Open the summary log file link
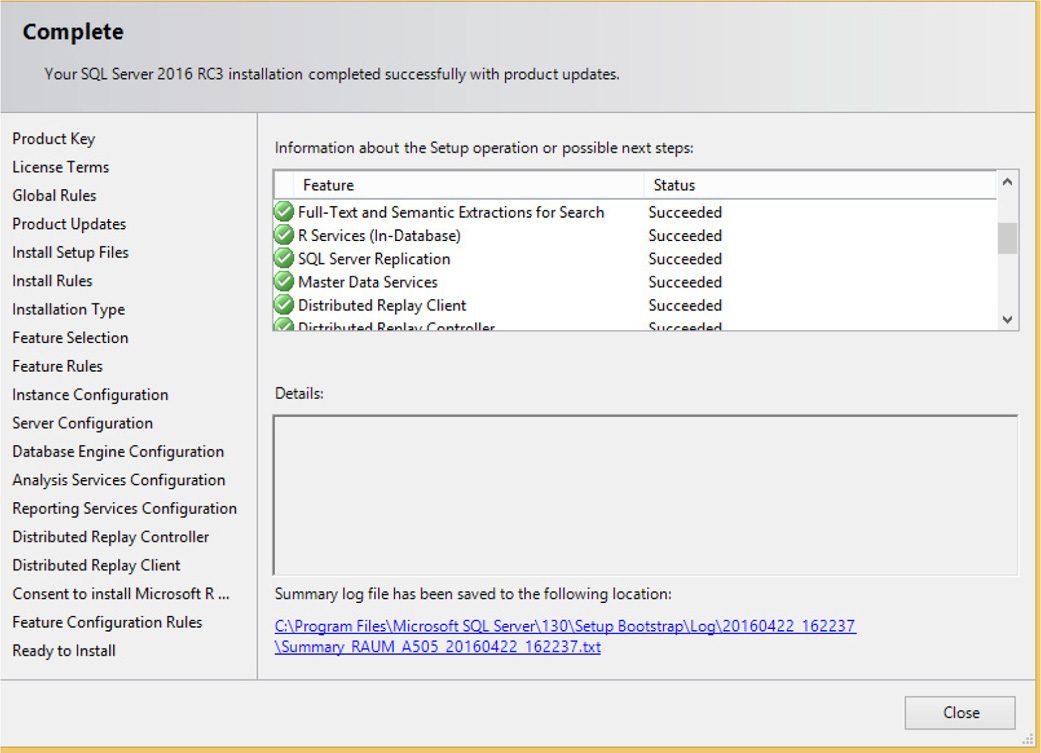Image resolution: width=1041 pixels, height=753 pixels. (x=565, y=636)
